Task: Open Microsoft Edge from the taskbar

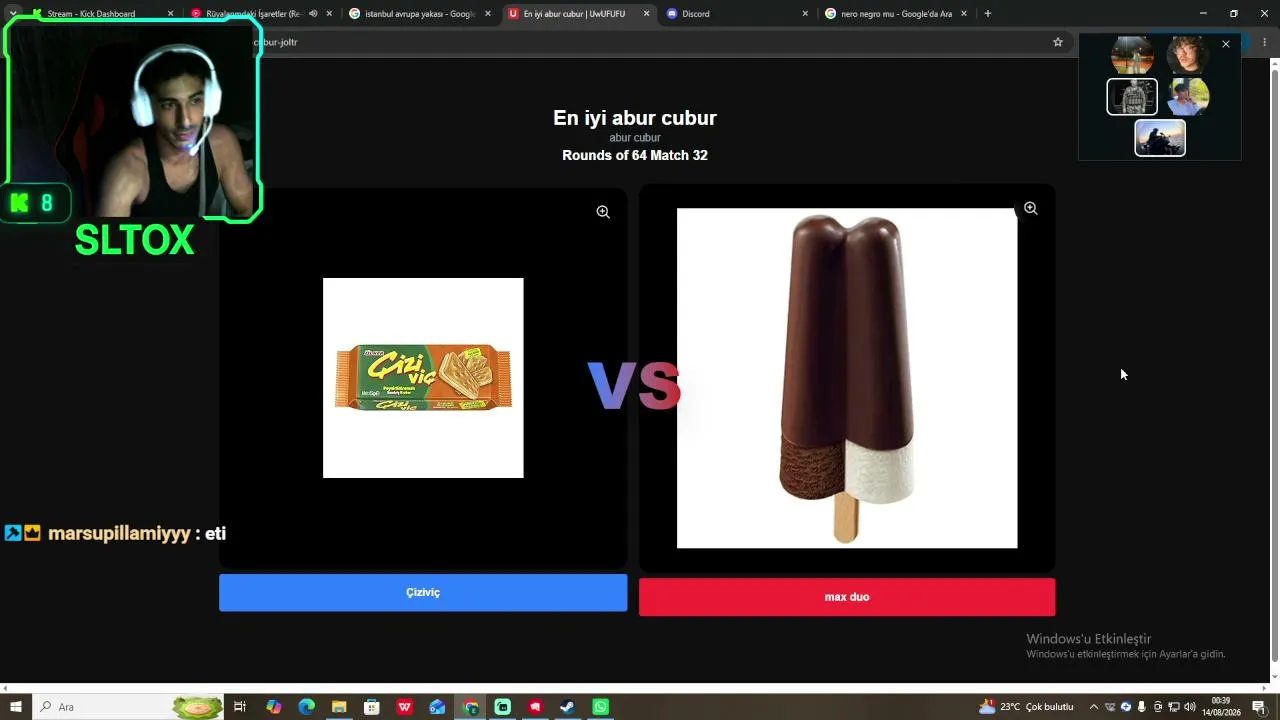Action: pyautogui.click(x=306, y=707)
